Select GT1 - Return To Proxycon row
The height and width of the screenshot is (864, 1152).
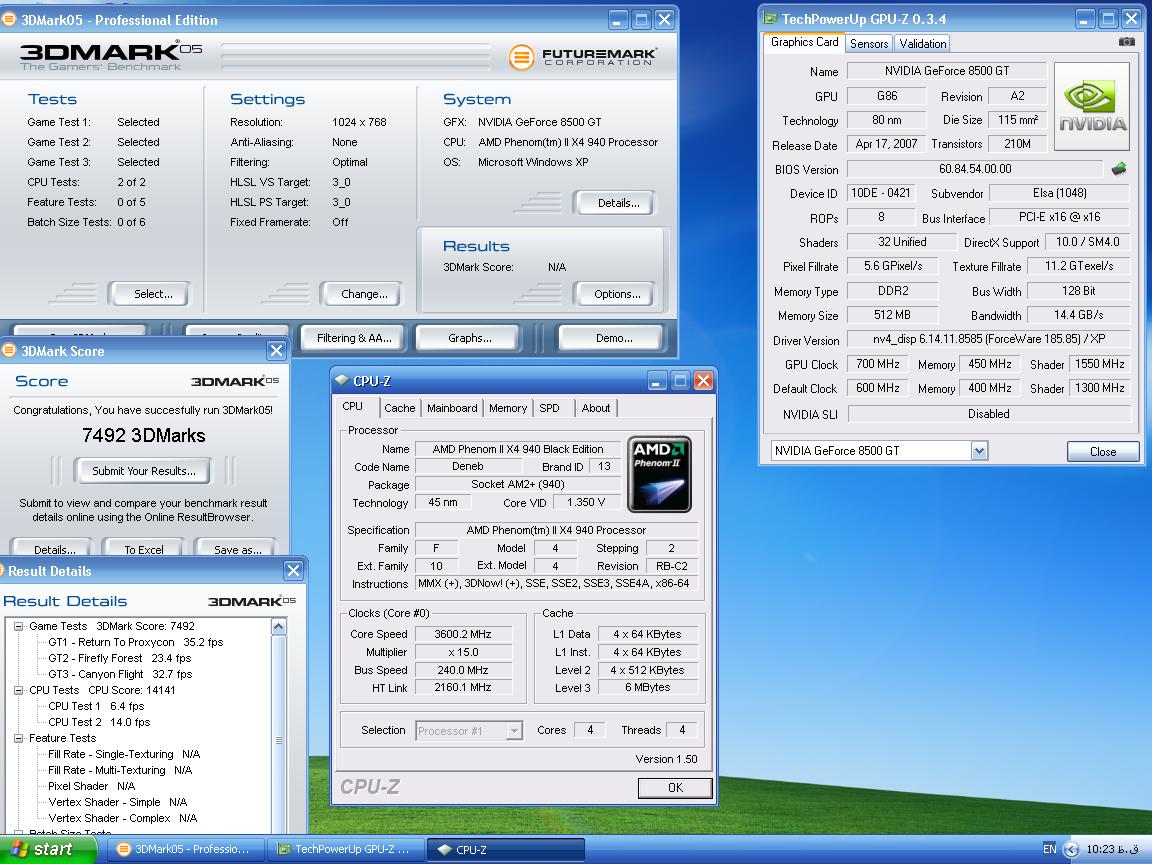(x=135, y=642)
